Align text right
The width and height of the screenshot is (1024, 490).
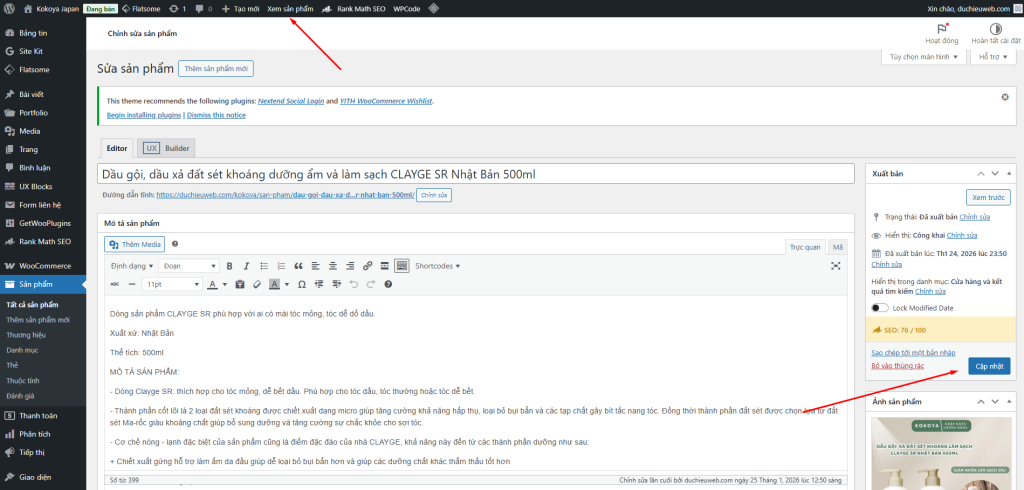tap(350, 266)
